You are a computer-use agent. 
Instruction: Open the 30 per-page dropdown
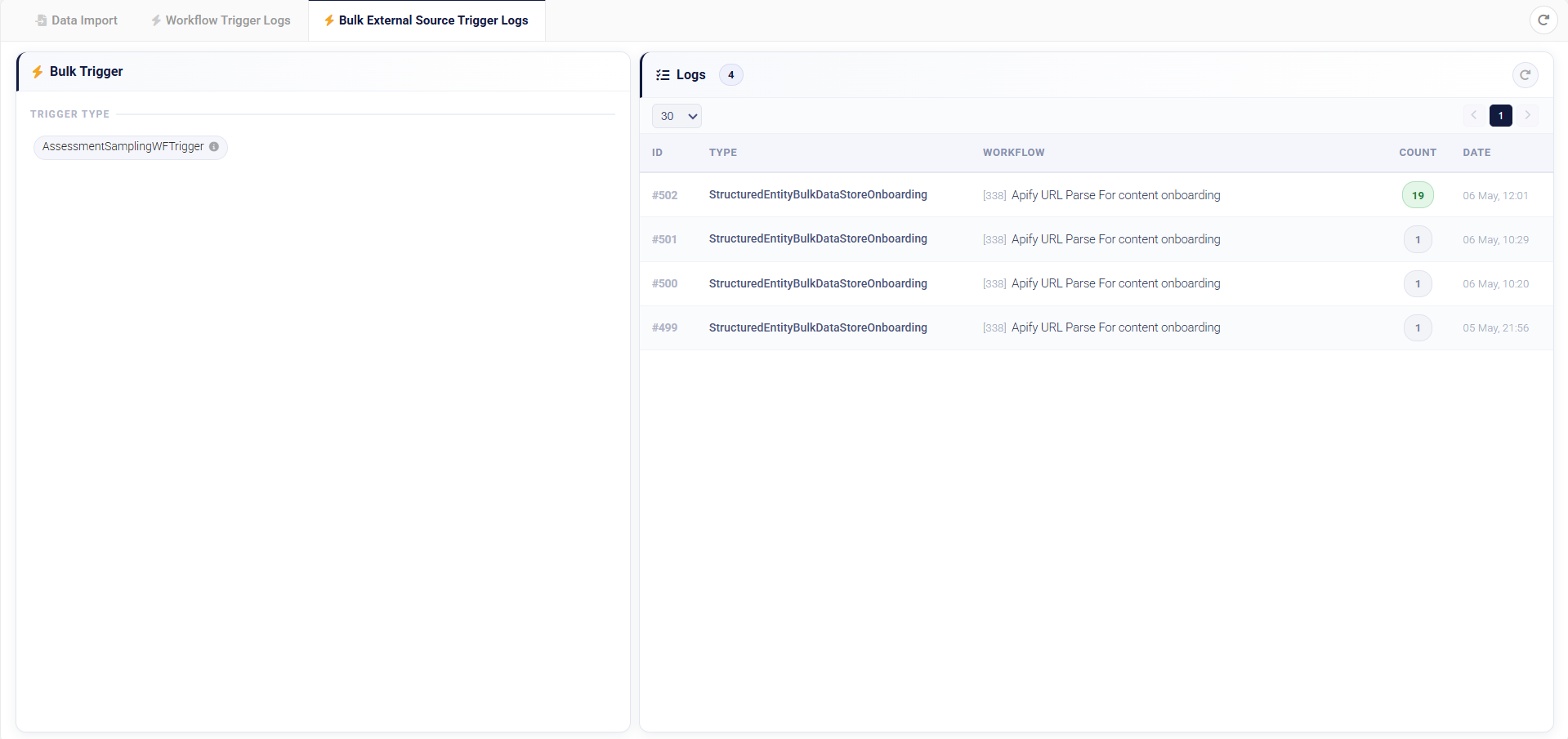click(x=677, y=116)
